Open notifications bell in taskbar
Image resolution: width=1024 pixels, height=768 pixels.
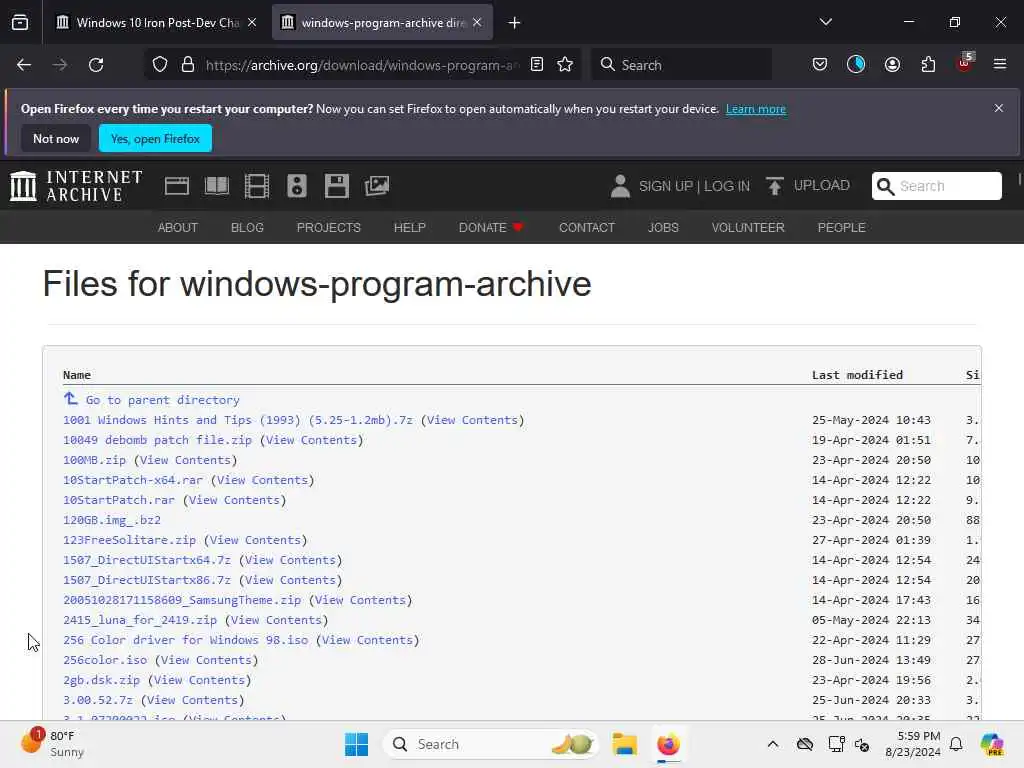click(x=956, y=744)
